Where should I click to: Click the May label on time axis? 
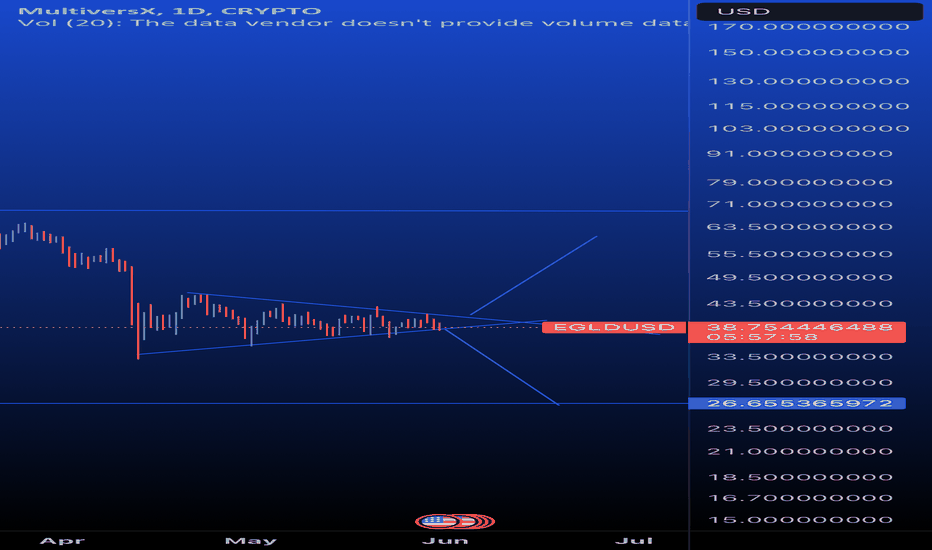(250, 540)
